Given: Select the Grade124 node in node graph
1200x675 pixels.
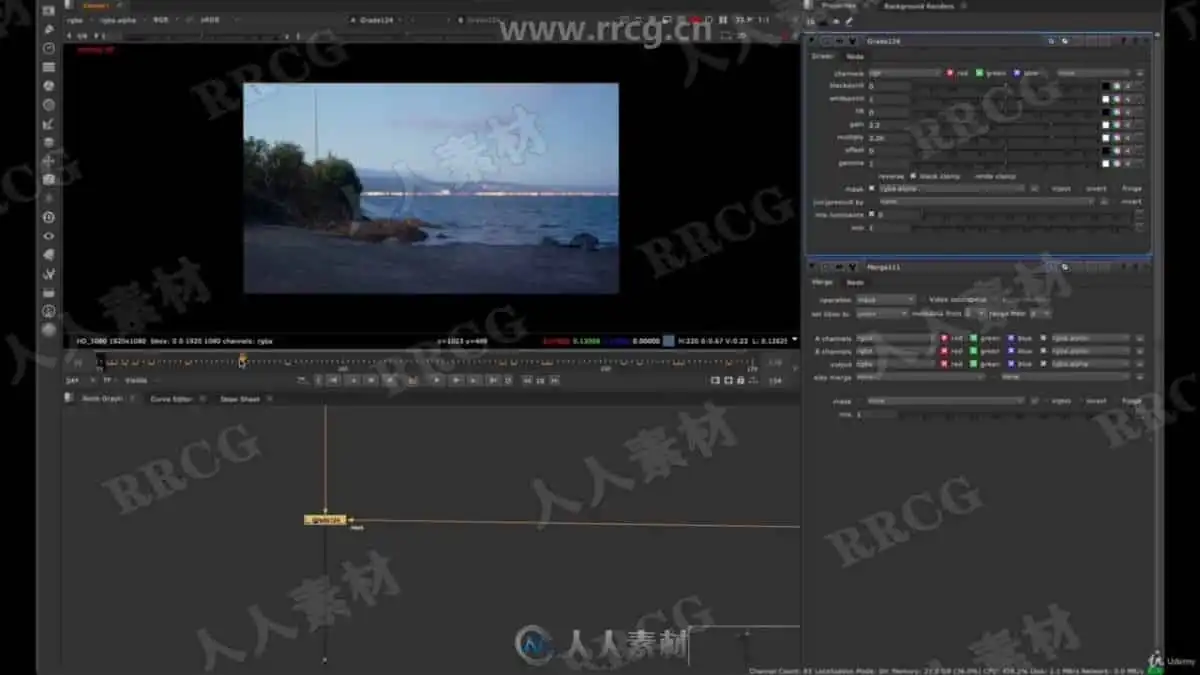Looking at the screenshot, I should 325,520.
